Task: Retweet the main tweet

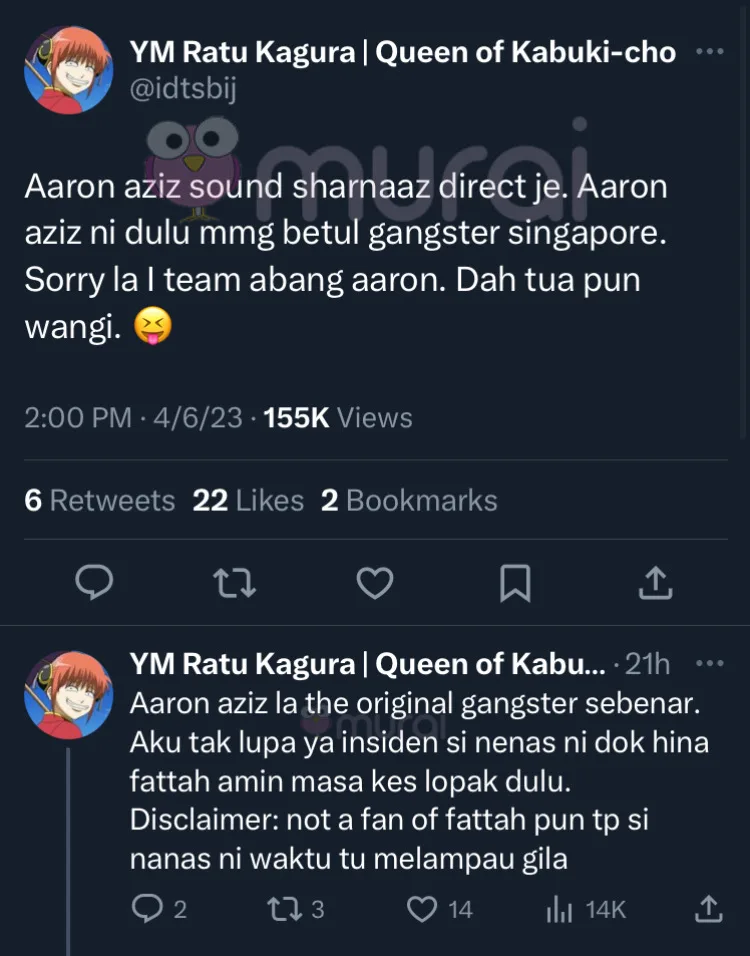Action: coord(235,581)
